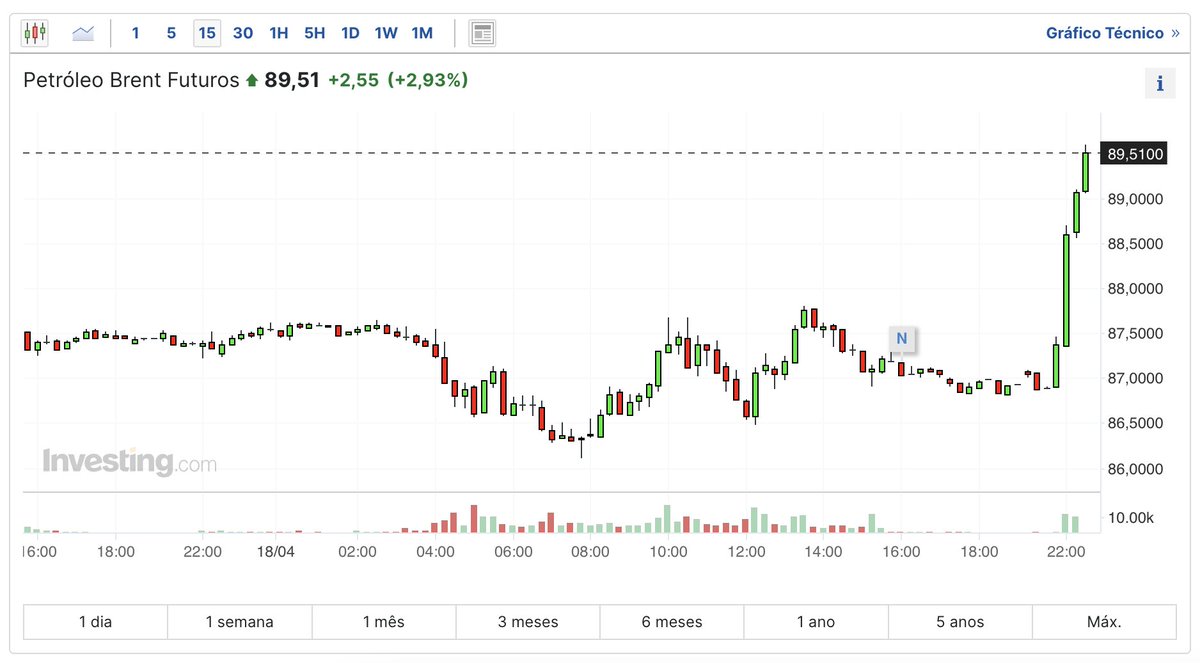Select the '1 semana' range tab
Viewport: 1200px width, 663px height.
point(240,622)
